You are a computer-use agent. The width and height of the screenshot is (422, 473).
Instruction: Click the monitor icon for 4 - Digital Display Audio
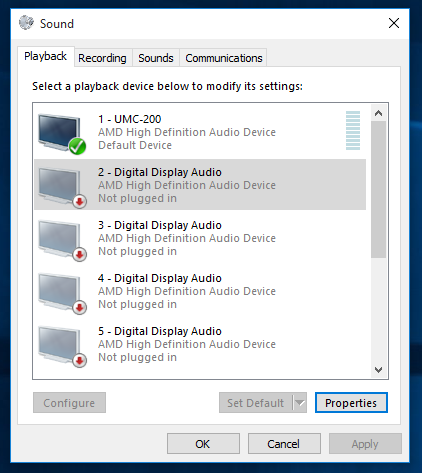(x=59, y=292)
